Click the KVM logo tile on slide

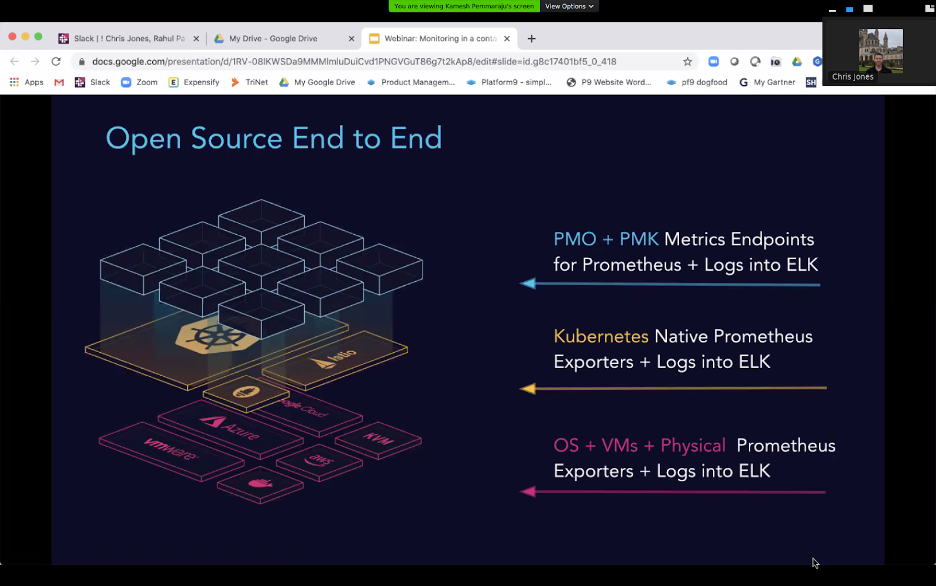(x=378, y=440)
